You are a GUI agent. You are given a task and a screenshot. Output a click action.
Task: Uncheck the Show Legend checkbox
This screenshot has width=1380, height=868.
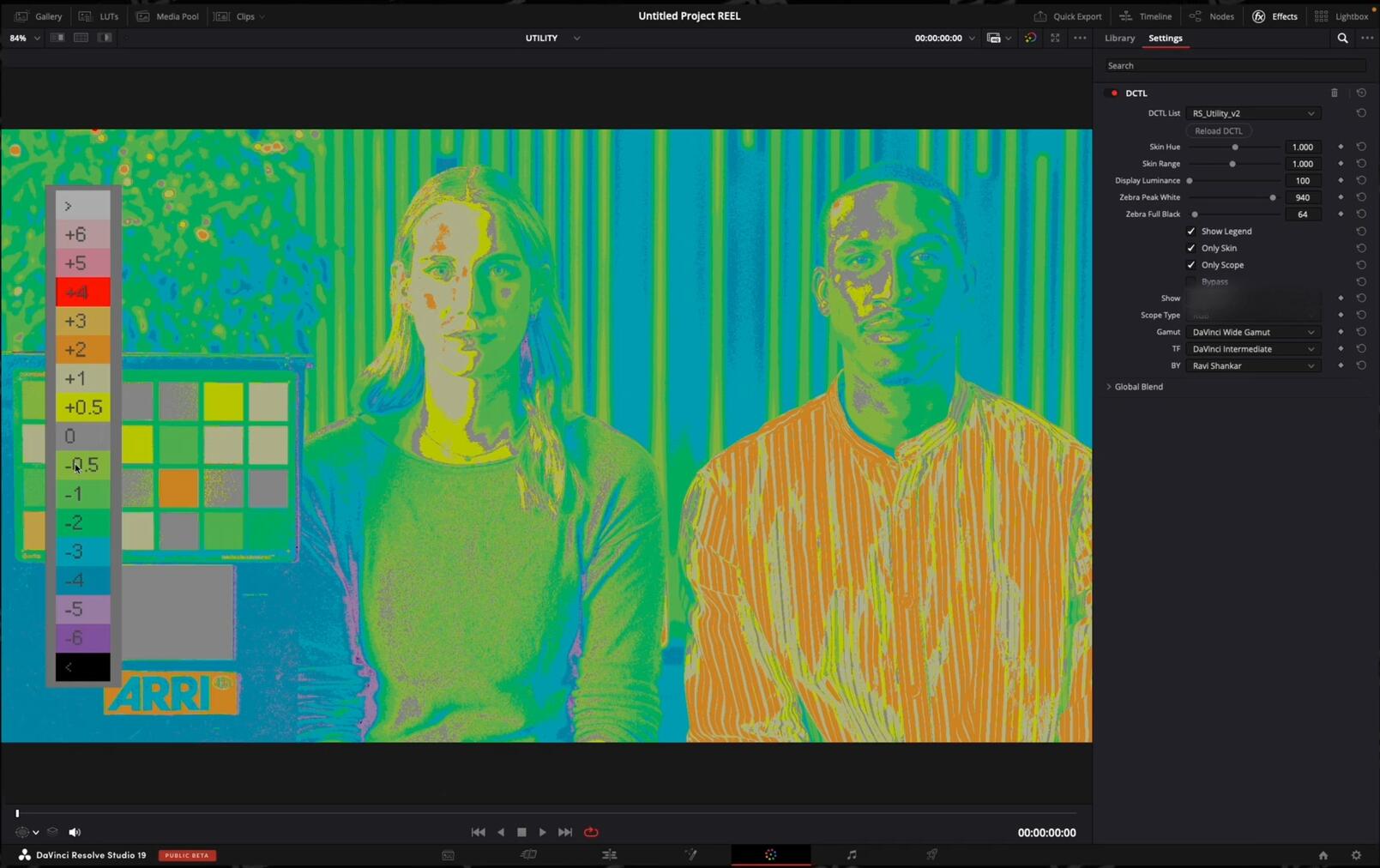point(1190,232)
